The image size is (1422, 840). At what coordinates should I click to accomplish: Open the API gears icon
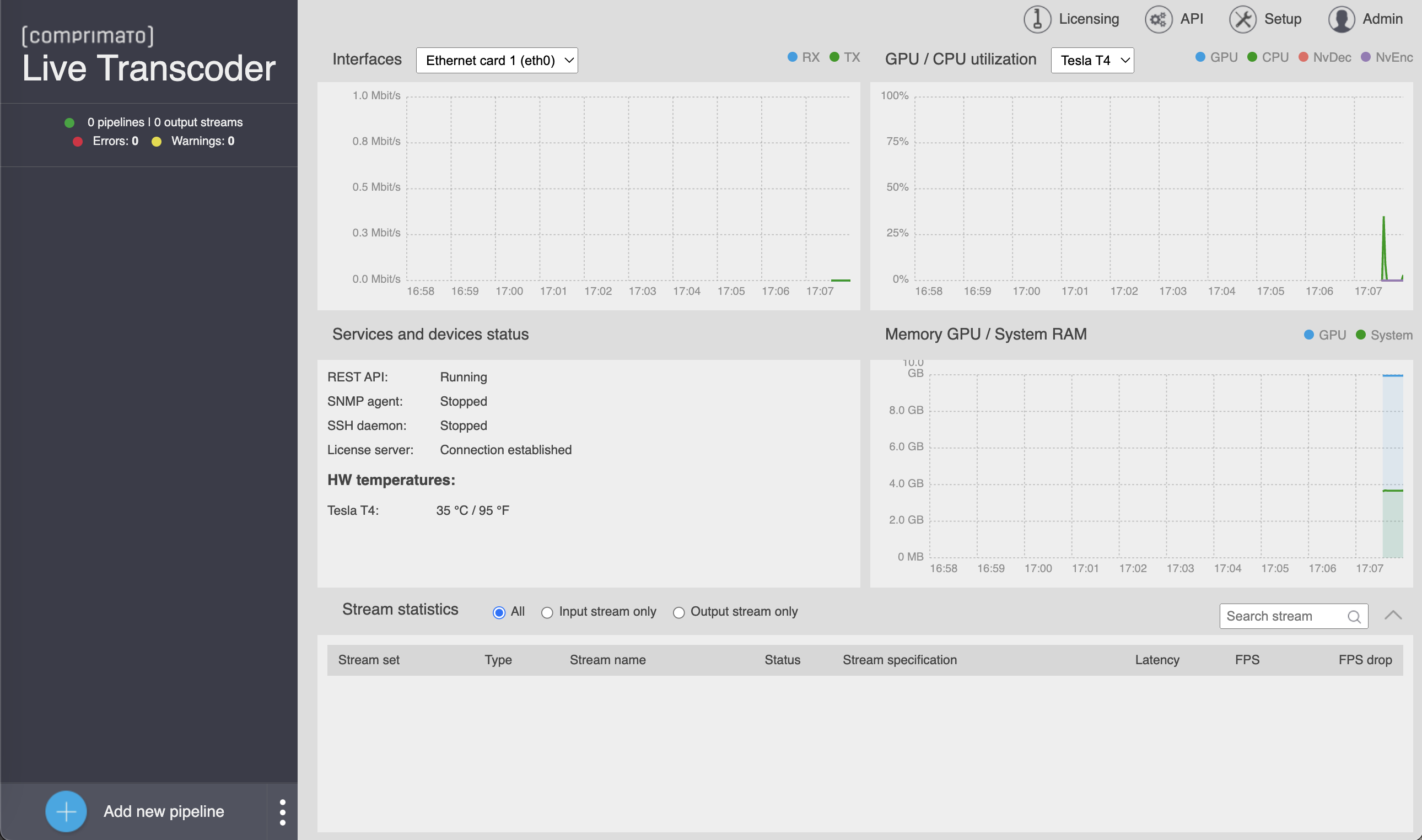point(1158,19)
